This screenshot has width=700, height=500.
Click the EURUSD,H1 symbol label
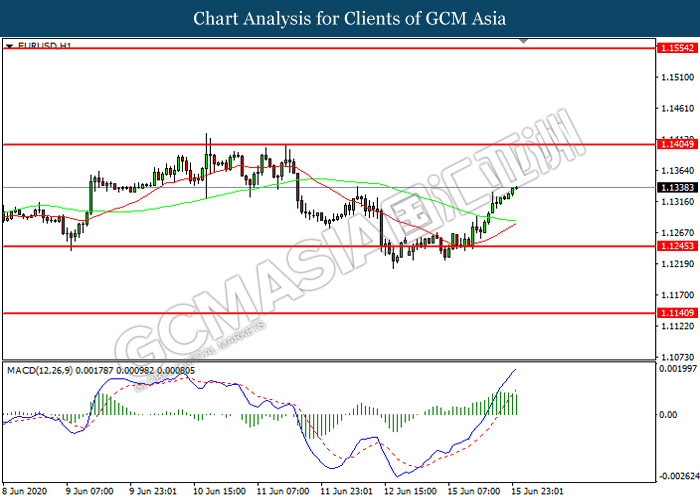pos(38,46)
